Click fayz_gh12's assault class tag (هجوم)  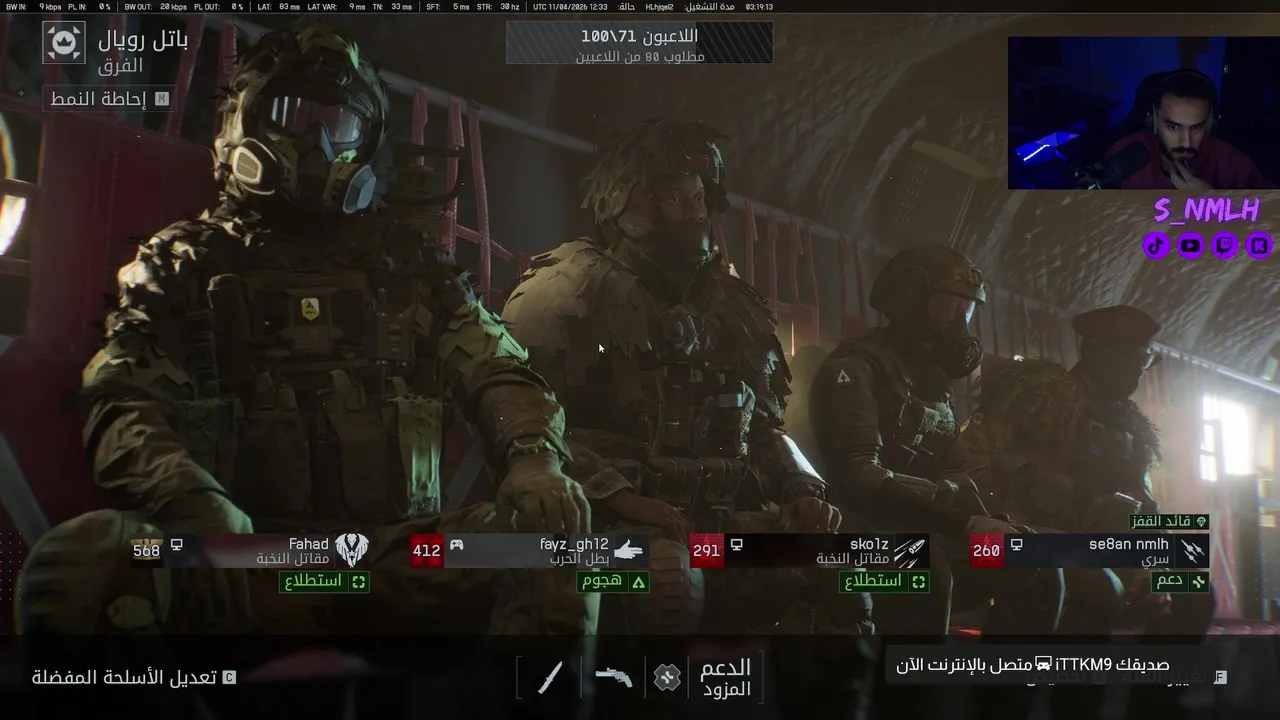(613, 581)
